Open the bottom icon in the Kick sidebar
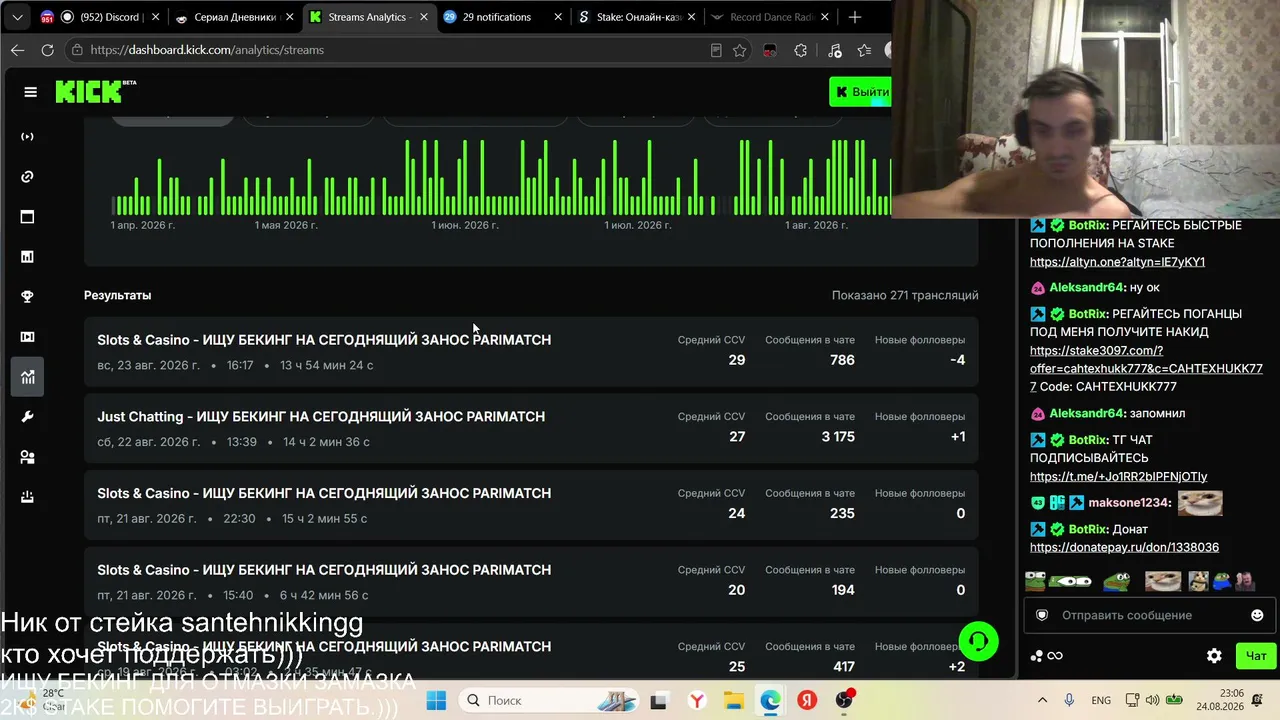 pyautogui.click(x=28, y=497)
